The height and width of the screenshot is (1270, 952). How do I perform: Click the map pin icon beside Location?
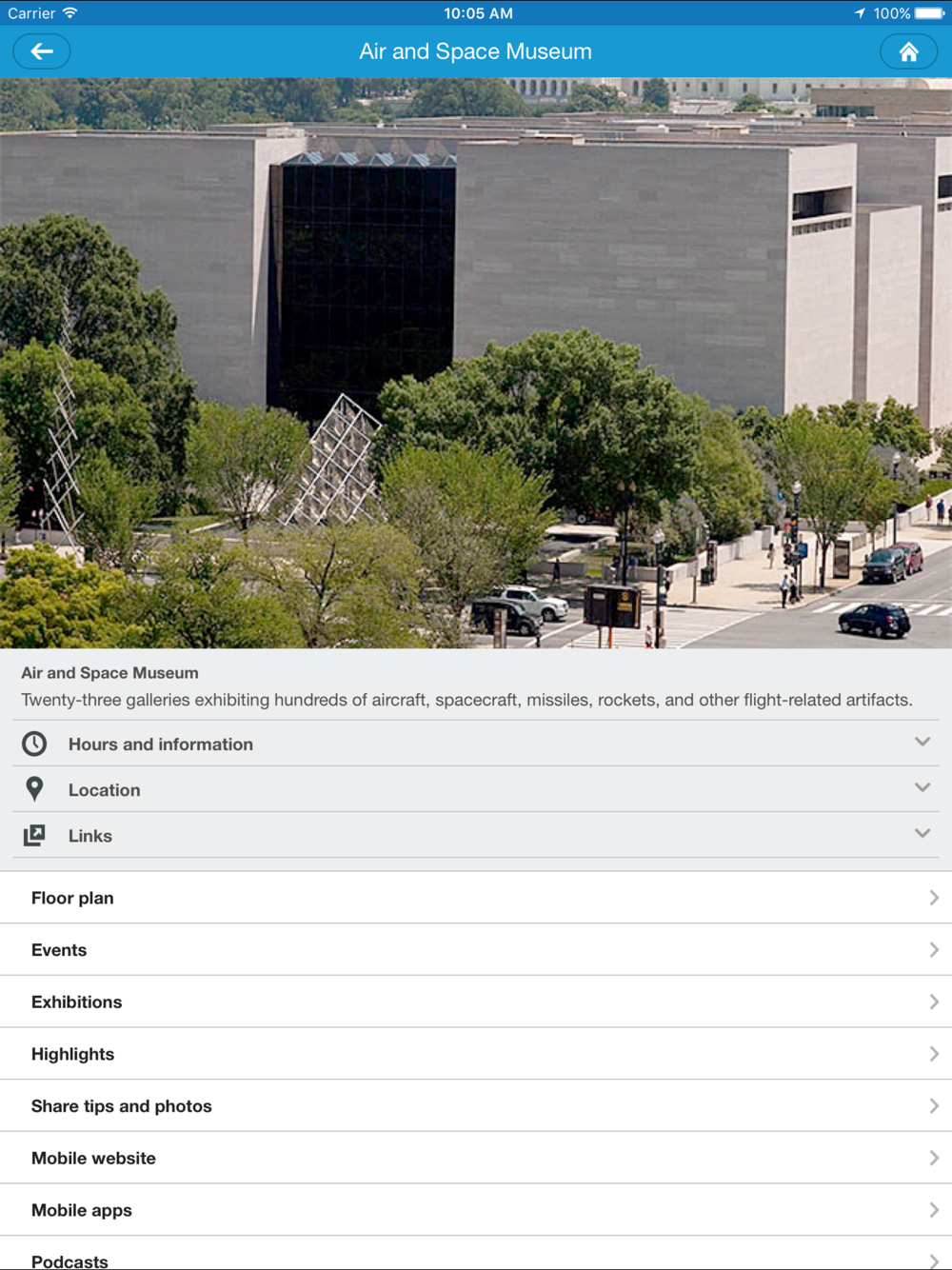[x=34, y=789]
